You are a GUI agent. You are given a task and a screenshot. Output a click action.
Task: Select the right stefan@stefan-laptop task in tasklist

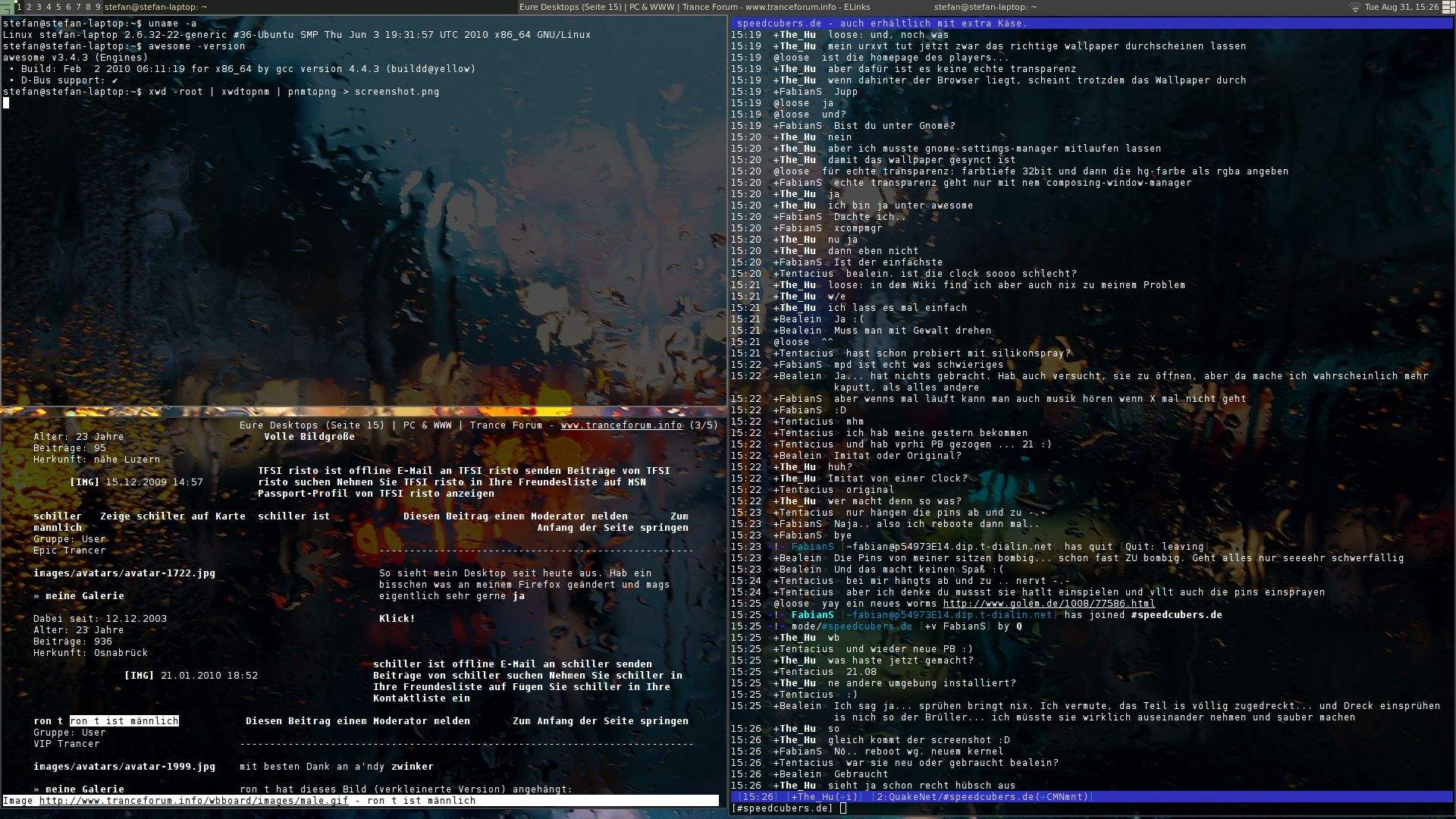point(984,7)
